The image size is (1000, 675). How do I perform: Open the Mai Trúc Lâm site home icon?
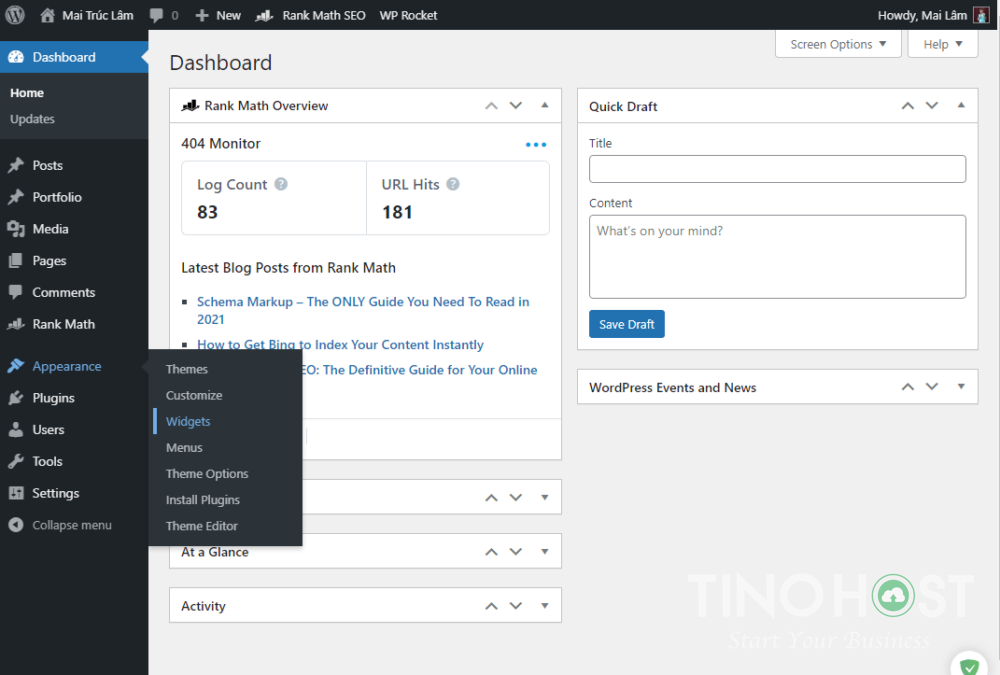(x=47, y=15)
